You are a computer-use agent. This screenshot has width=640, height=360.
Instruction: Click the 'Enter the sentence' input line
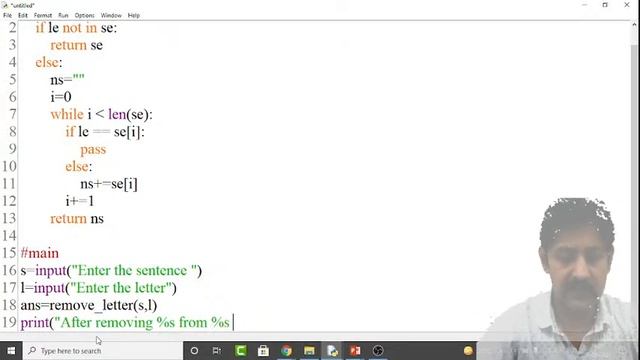[111, 270]
